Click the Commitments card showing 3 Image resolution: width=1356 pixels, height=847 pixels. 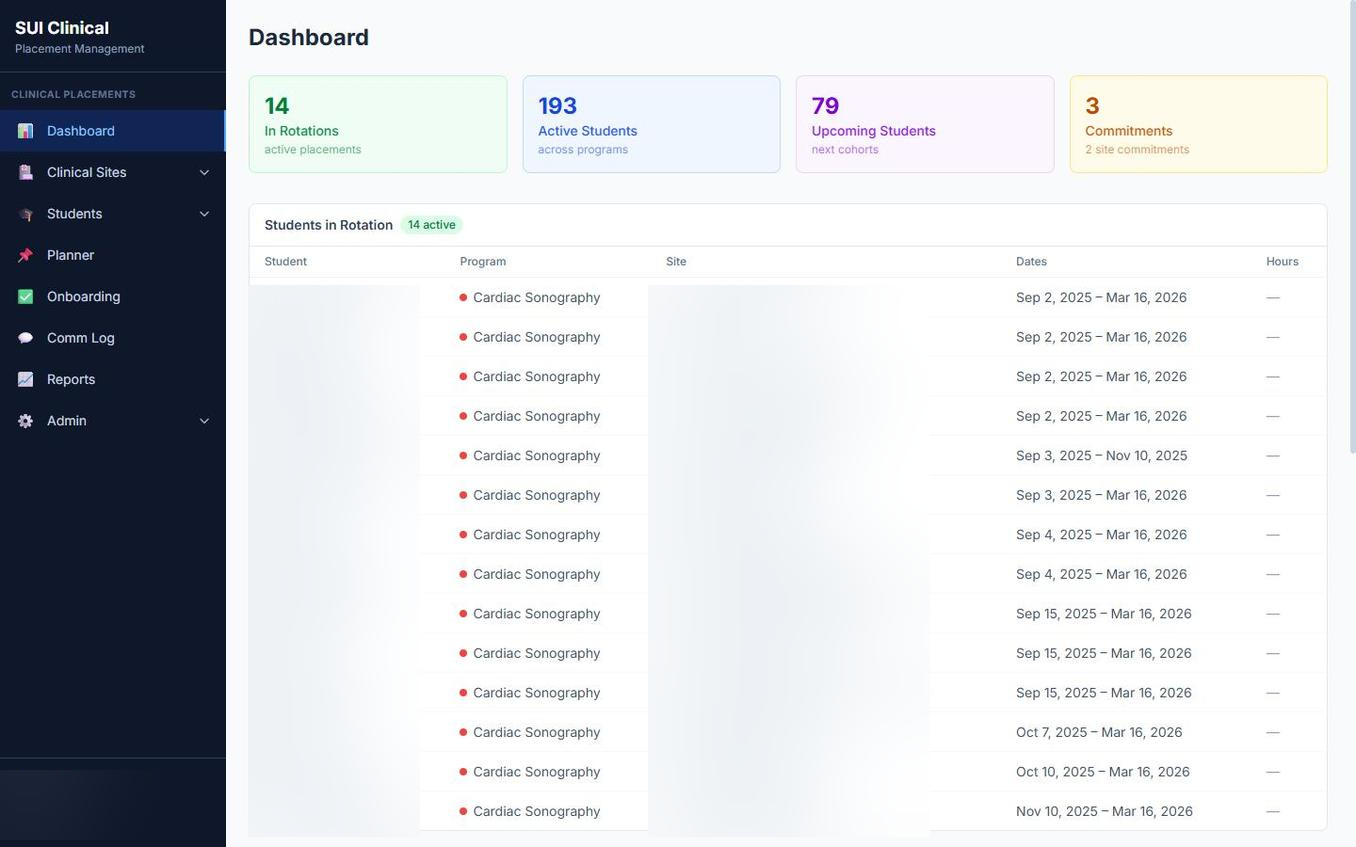coord(1198,123)
